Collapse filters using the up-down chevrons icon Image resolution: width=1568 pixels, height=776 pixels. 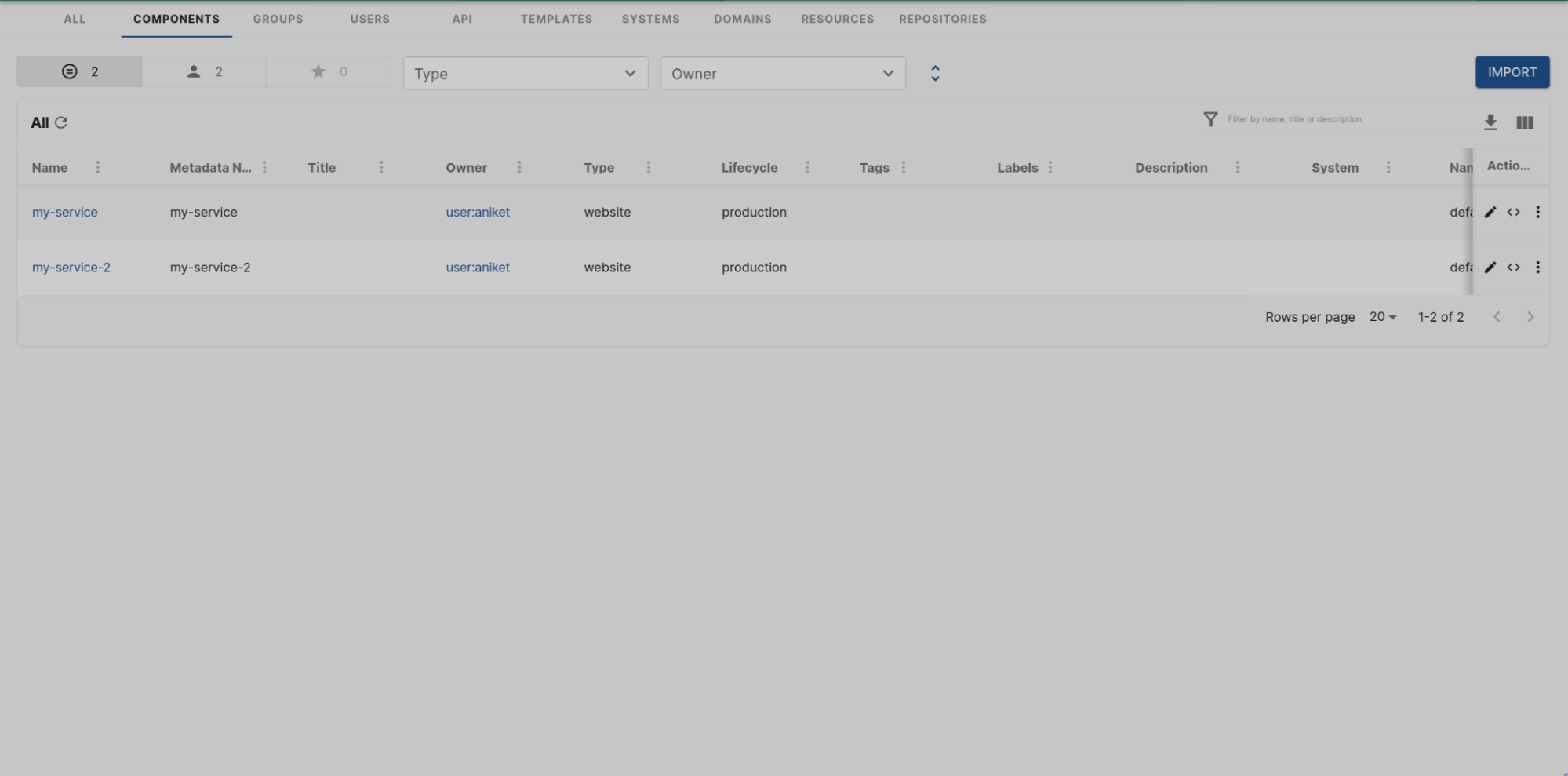(x=934, y=72)
